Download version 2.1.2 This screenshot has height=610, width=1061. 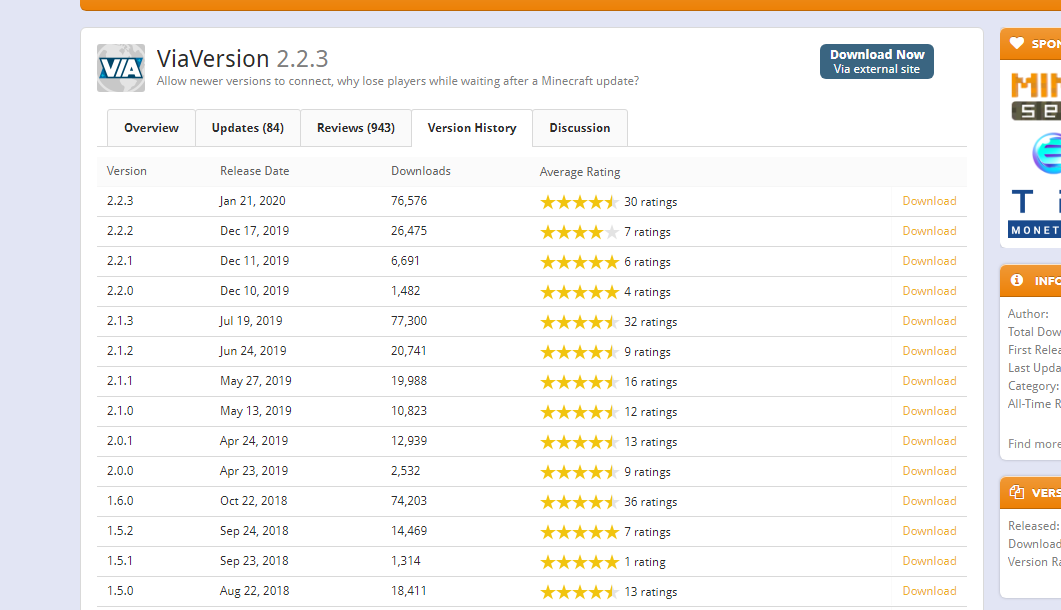pyautogui.click(x=929, y=351)
